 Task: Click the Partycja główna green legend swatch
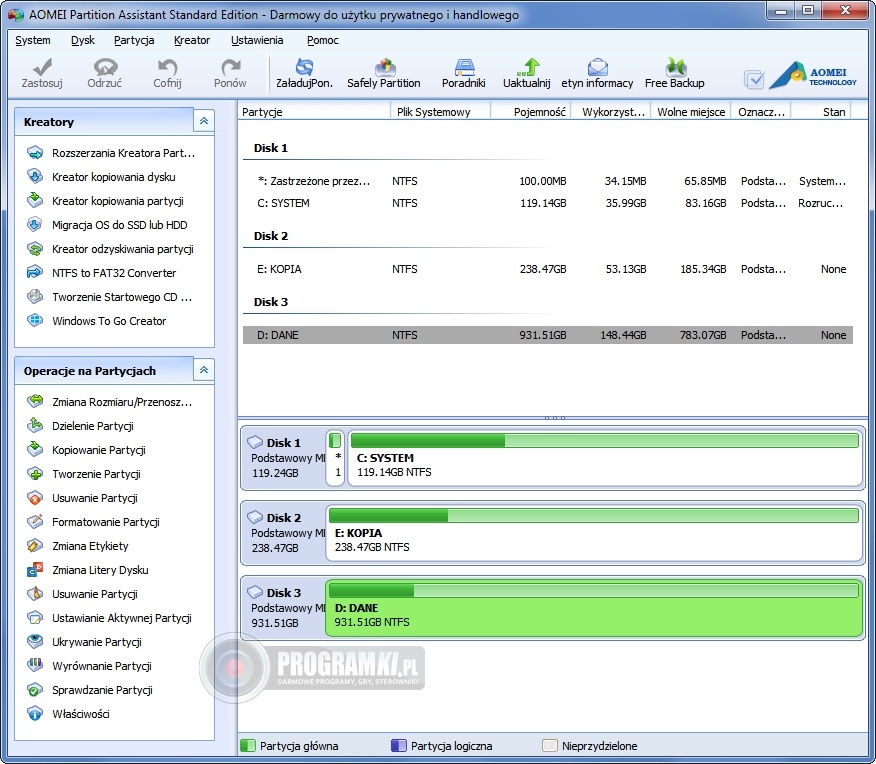point(247,746)
